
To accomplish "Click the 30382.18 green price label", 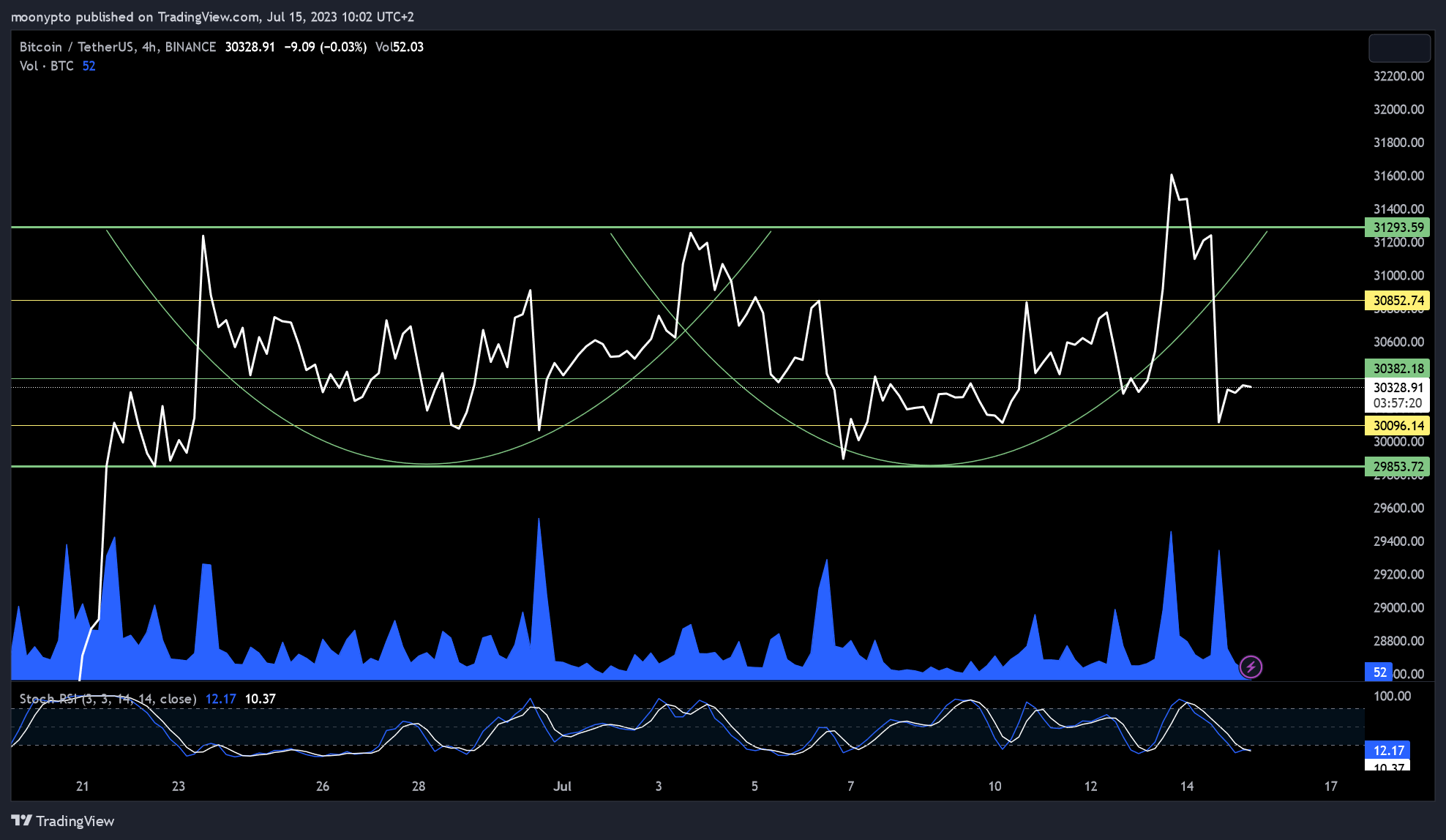I will coord(1397,369).
